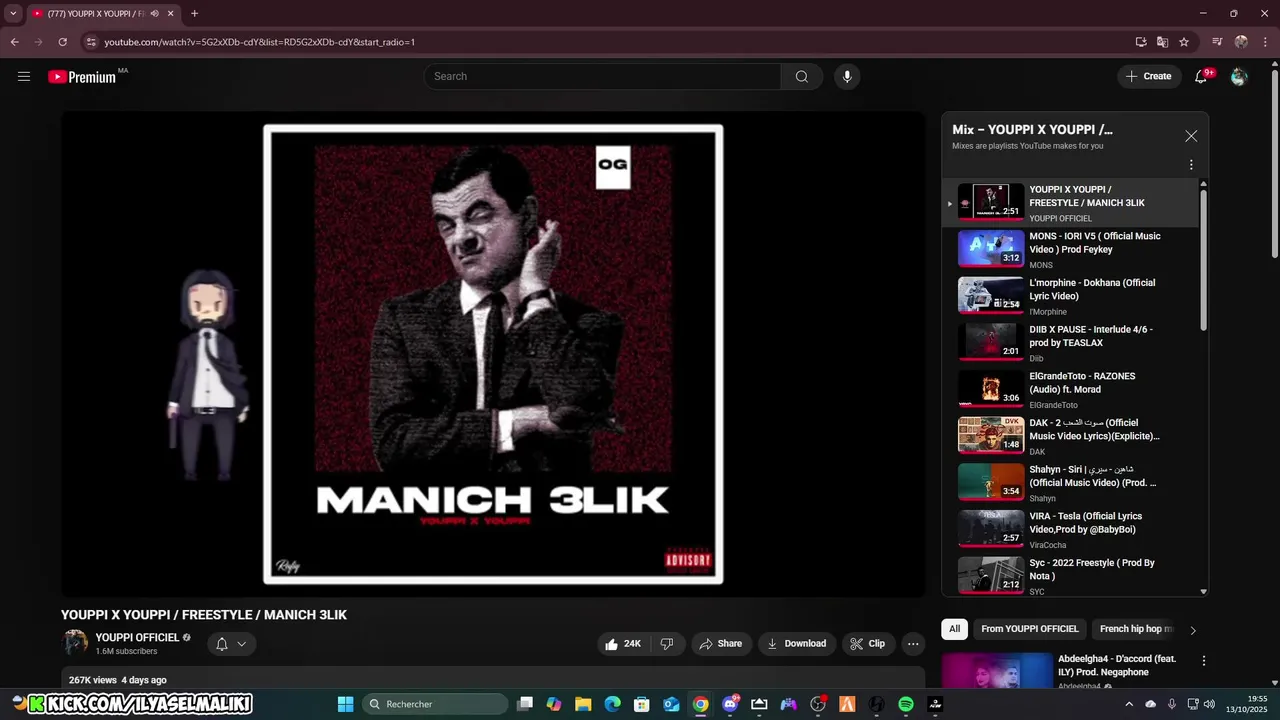Click the search magnifier button
The width and height of the screenshot is (1280, 720).
pyautogui.click(x=801, y=77)
